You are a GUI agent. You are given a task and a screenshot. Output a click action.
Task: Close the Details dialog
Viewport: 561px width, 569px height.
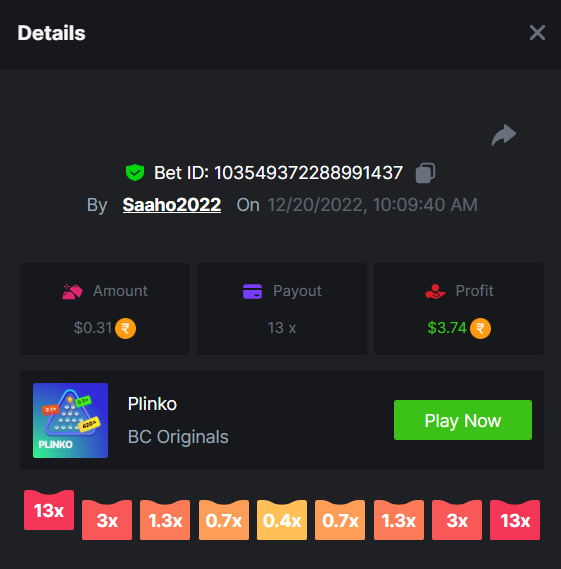coord(537,33)
